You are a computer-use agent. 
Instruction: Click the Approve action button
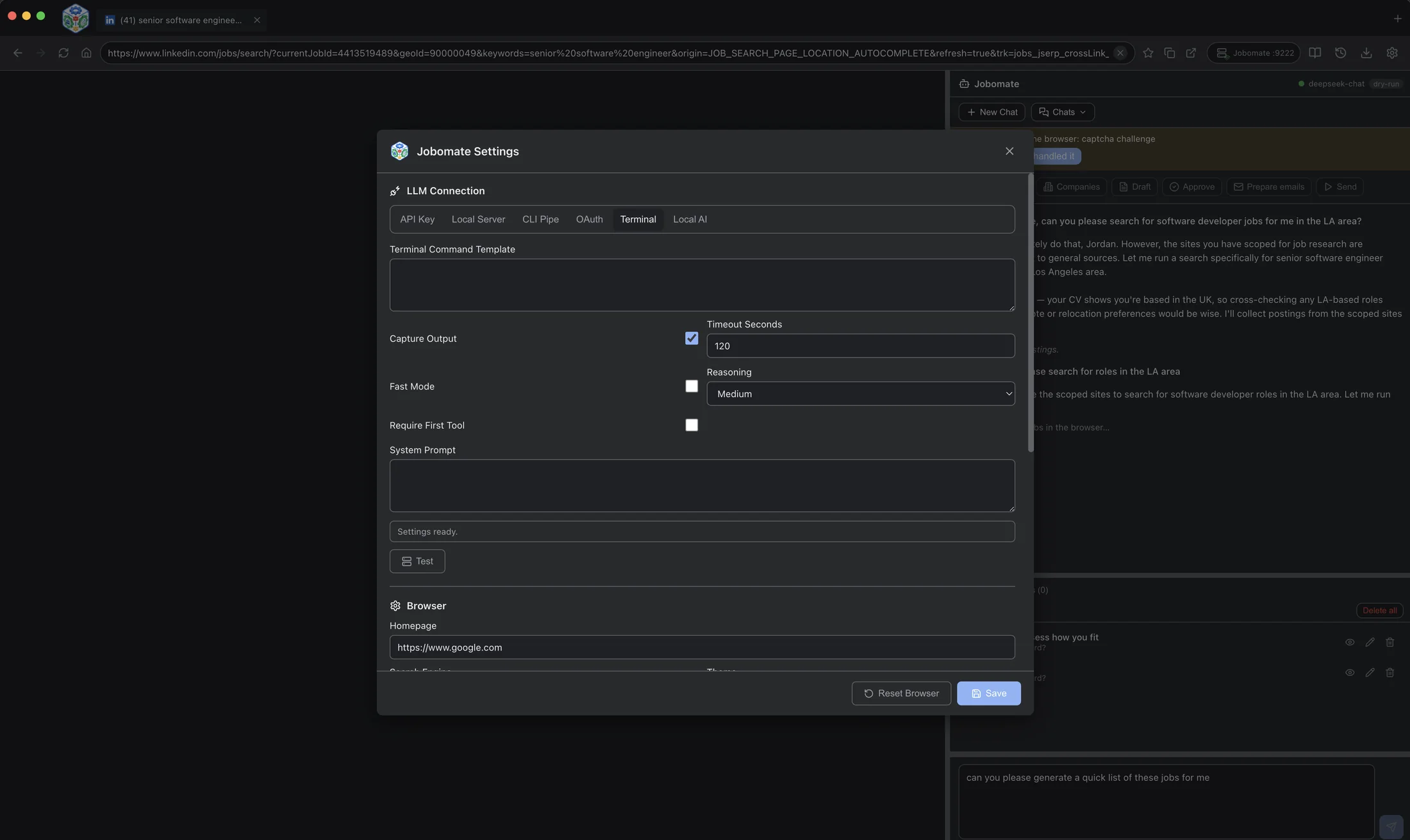[x=1192, y=187]
